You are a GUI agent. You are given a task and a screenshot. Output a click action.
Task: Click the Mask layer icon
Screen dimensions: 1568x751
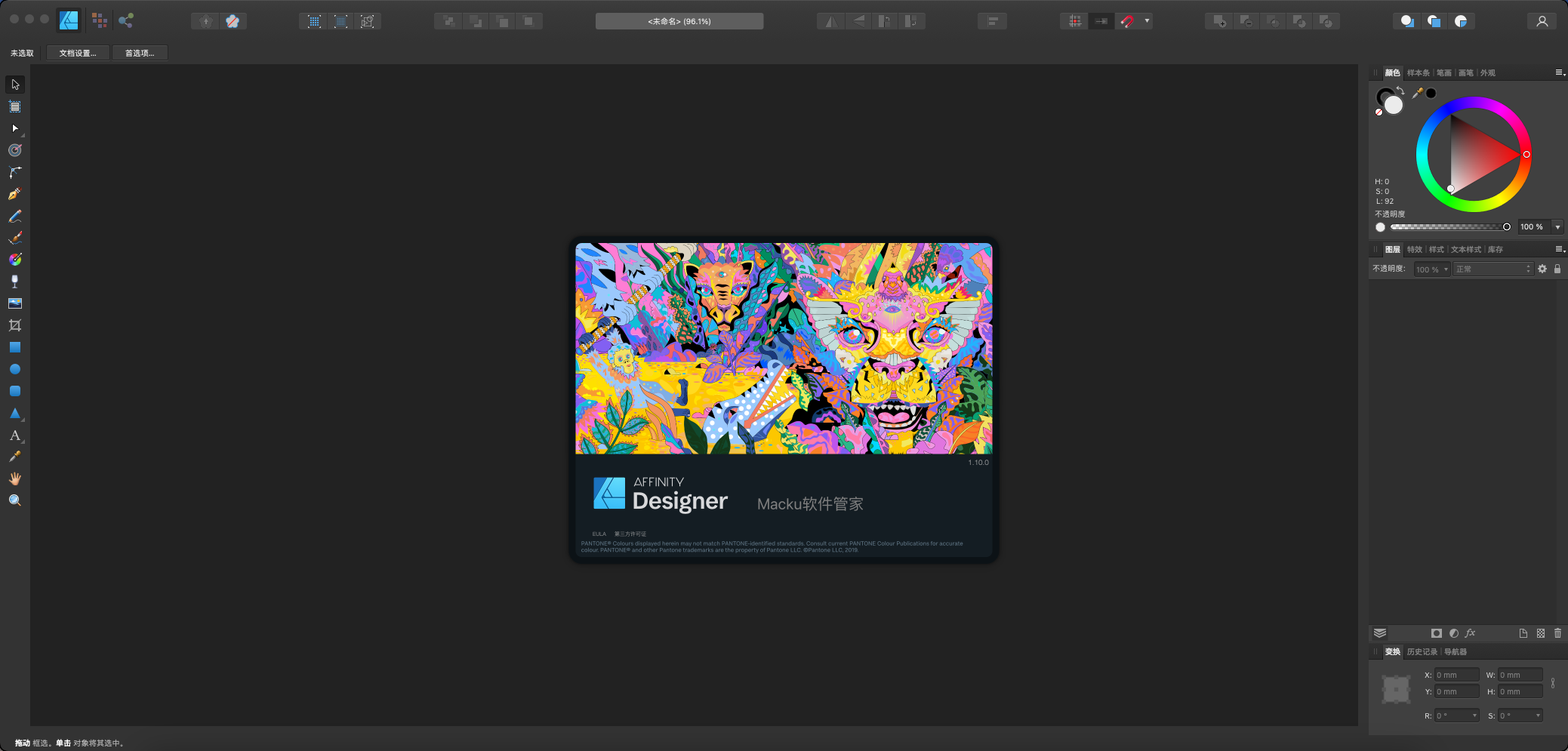[x=1436, y=633]
